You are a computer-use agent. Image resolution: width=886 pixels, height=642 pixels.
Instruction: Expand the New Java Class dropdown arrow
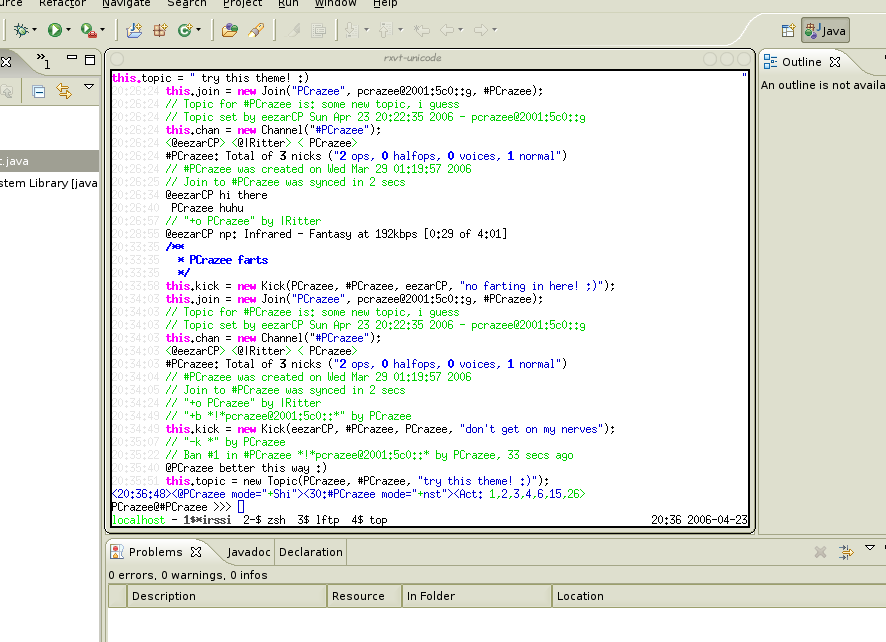pyautogui.click(x=200, y=31)
